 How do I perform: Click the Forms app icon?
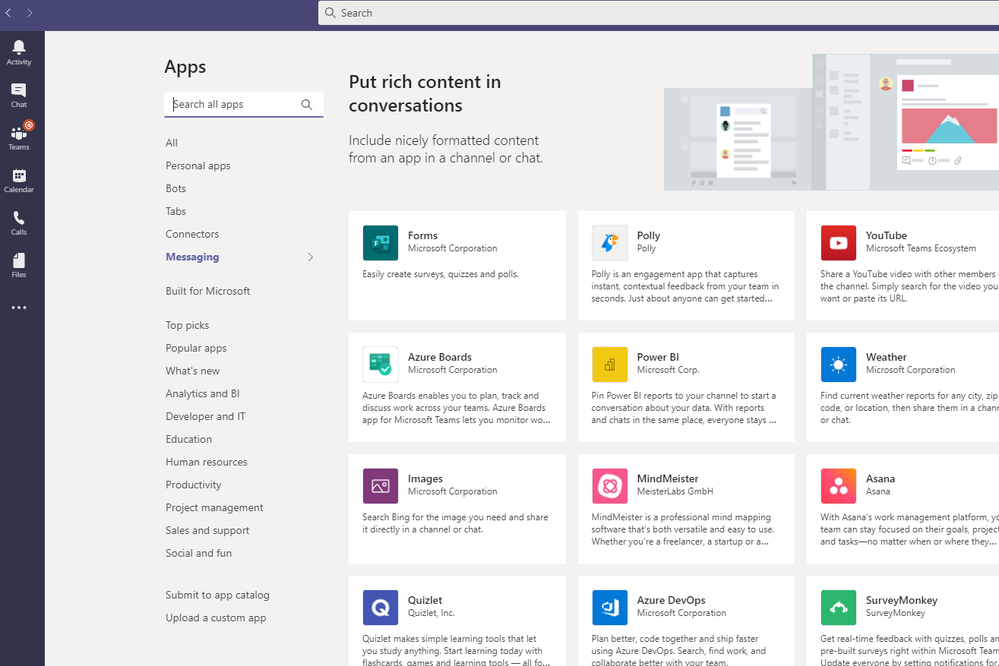click(380, 243)
